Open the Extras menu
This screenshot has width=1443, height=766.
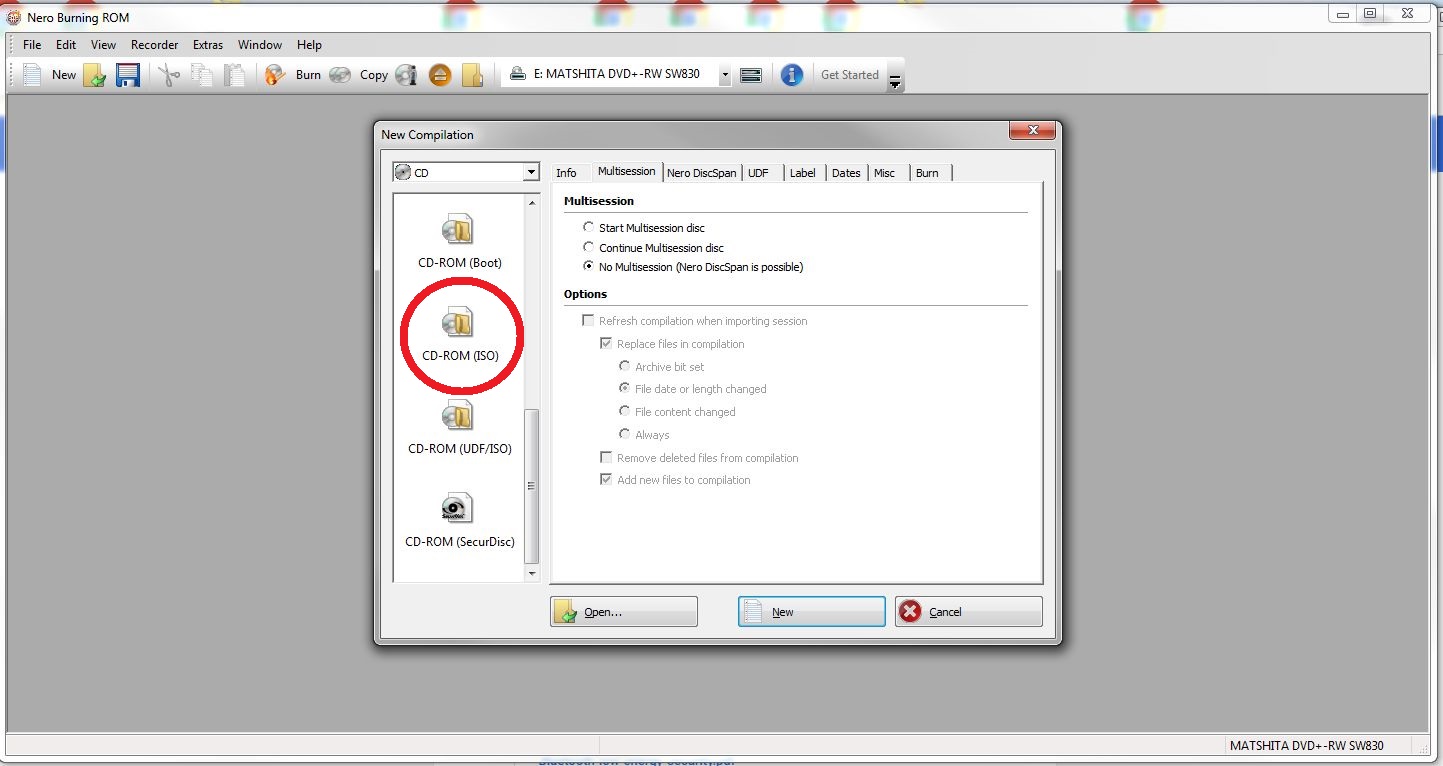tap(208, 45)
